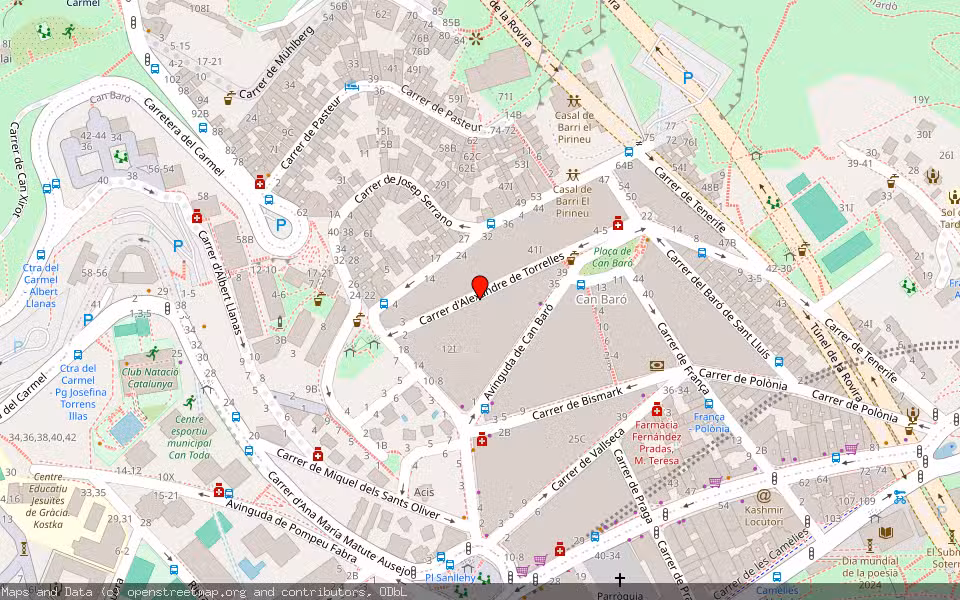Click the red location marker pin

coord(480,287)
